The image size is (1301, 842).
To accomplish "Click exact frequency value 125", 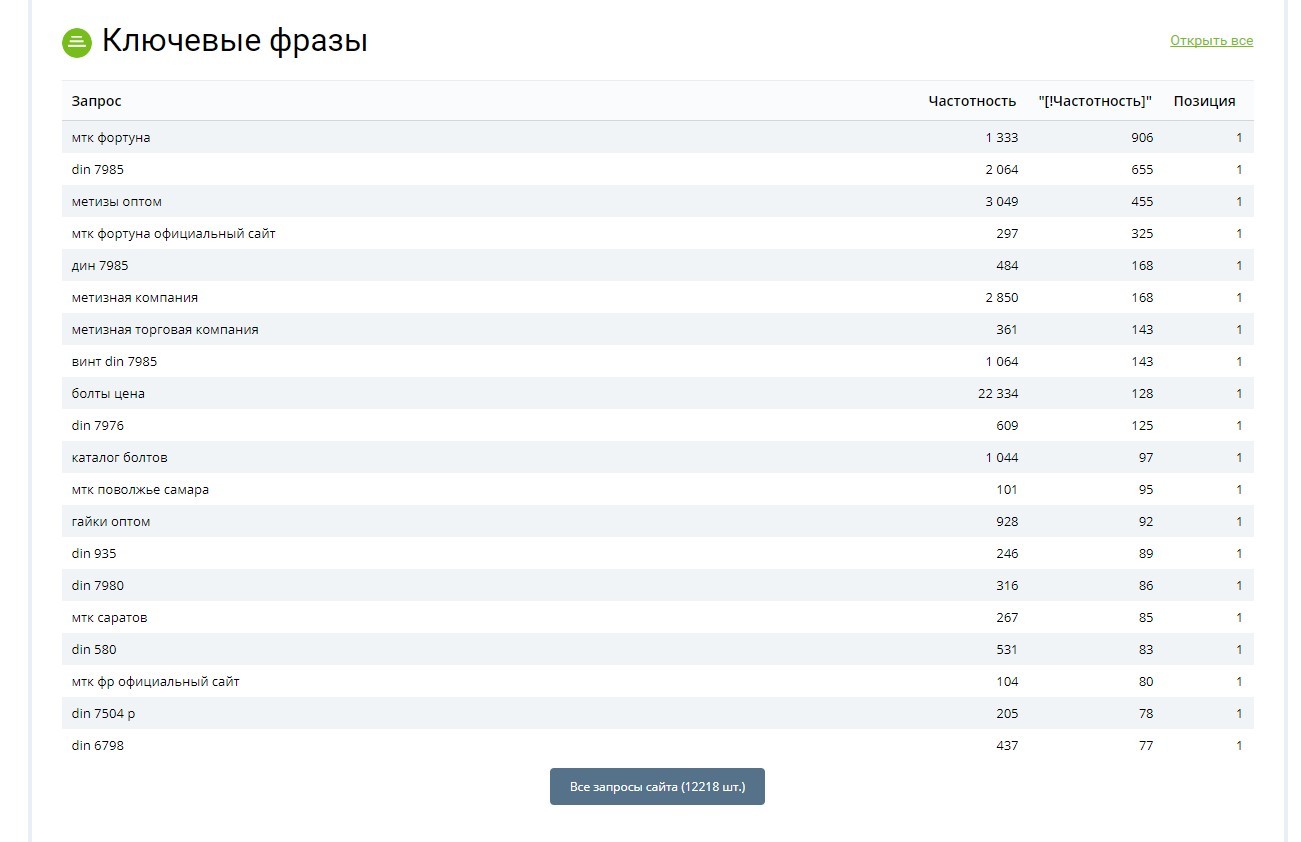I will click(x=1142, y=425).
